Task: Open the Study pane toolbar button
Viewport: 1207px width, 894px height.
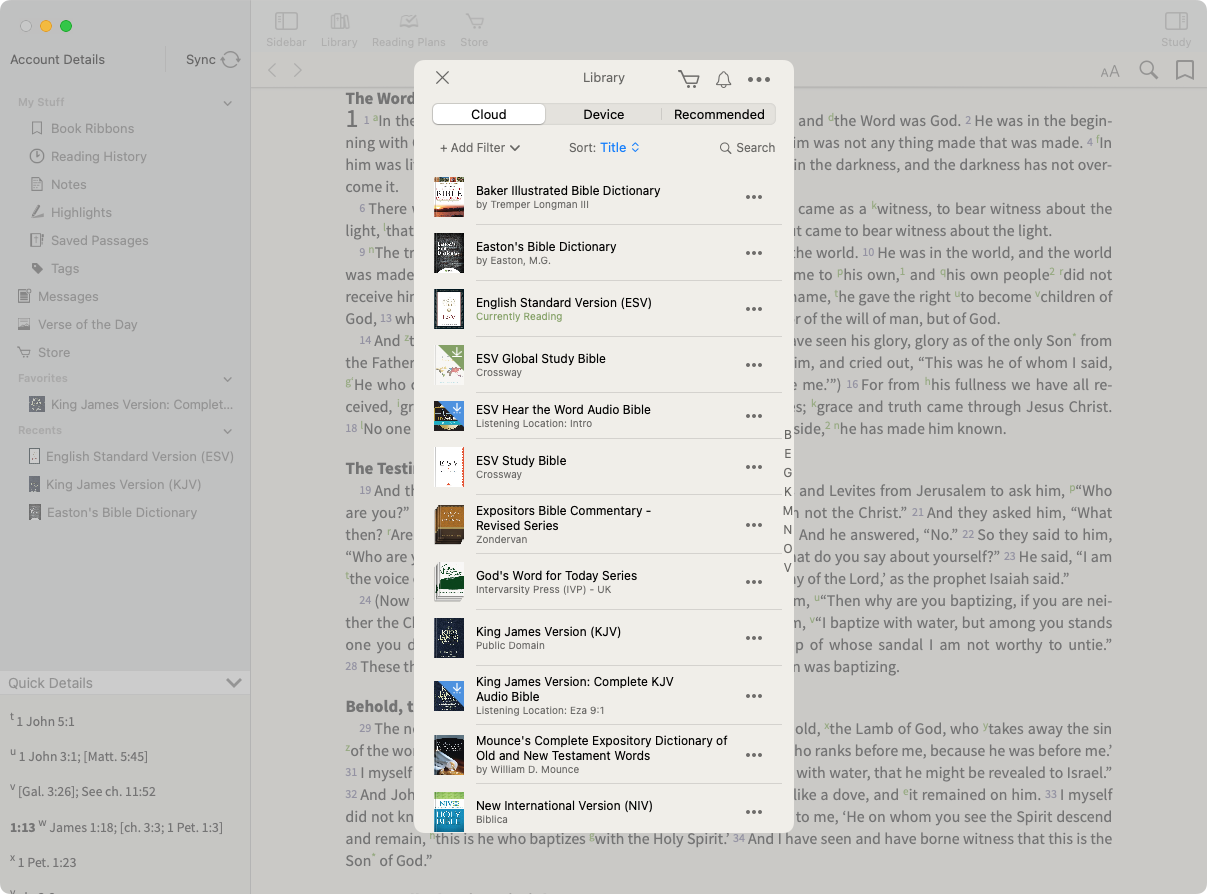Action: [x=1176, y=29]
